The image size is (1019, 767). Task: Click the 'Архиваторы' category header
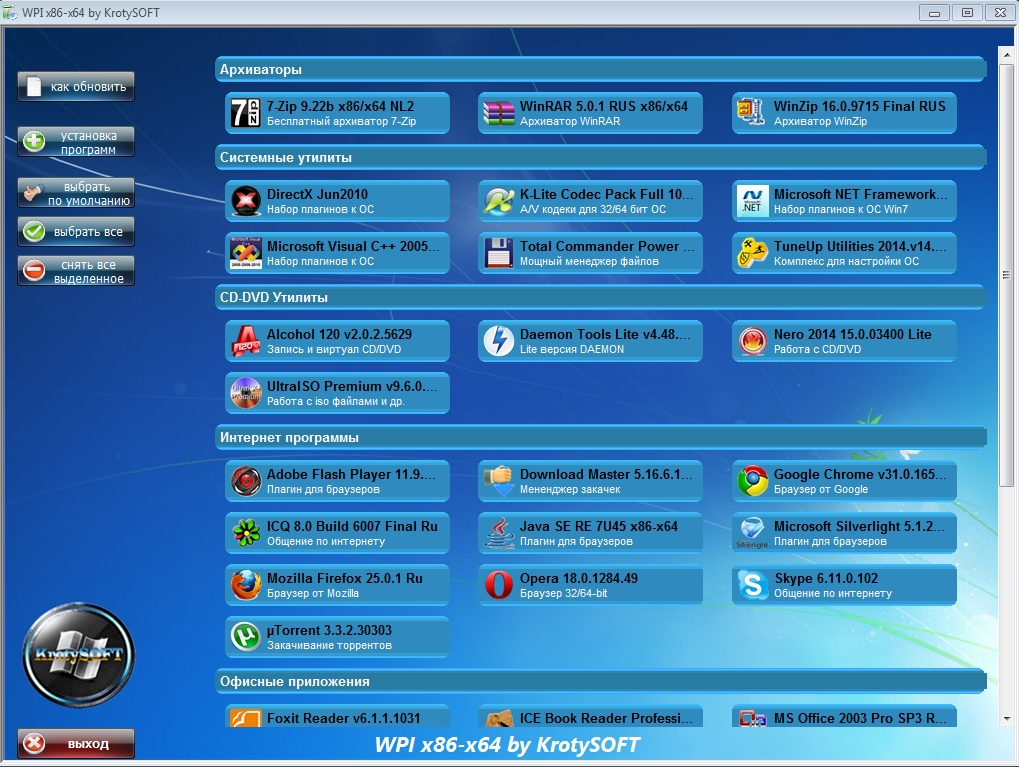coord(600,69)
